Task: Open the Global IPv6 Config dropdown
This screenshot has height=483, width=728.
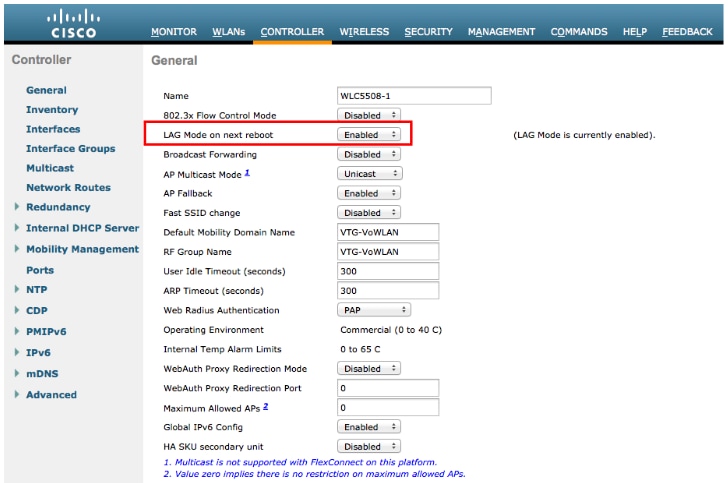Action: 369,427
